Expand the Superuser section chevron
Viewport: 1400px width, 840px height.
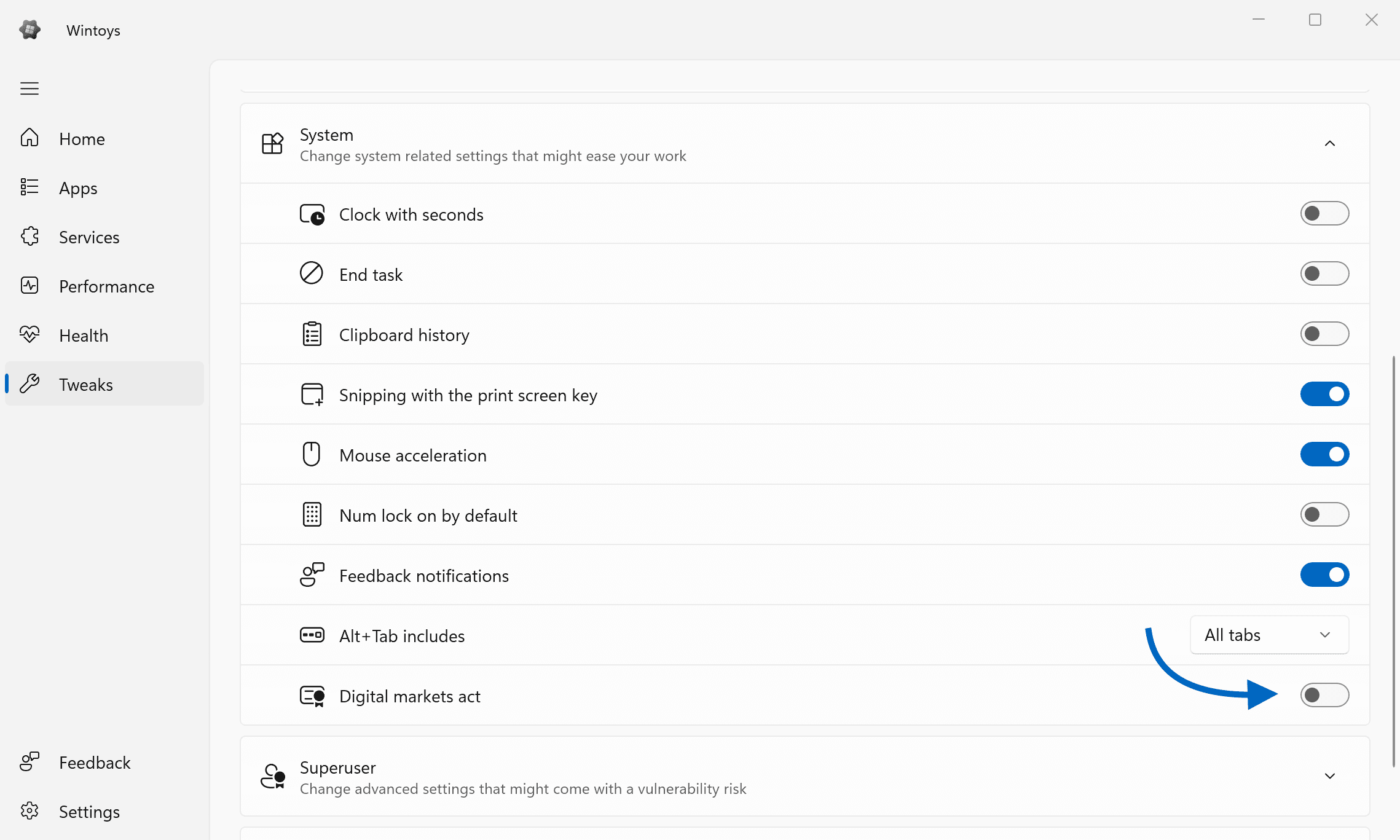pos(1330,776)
